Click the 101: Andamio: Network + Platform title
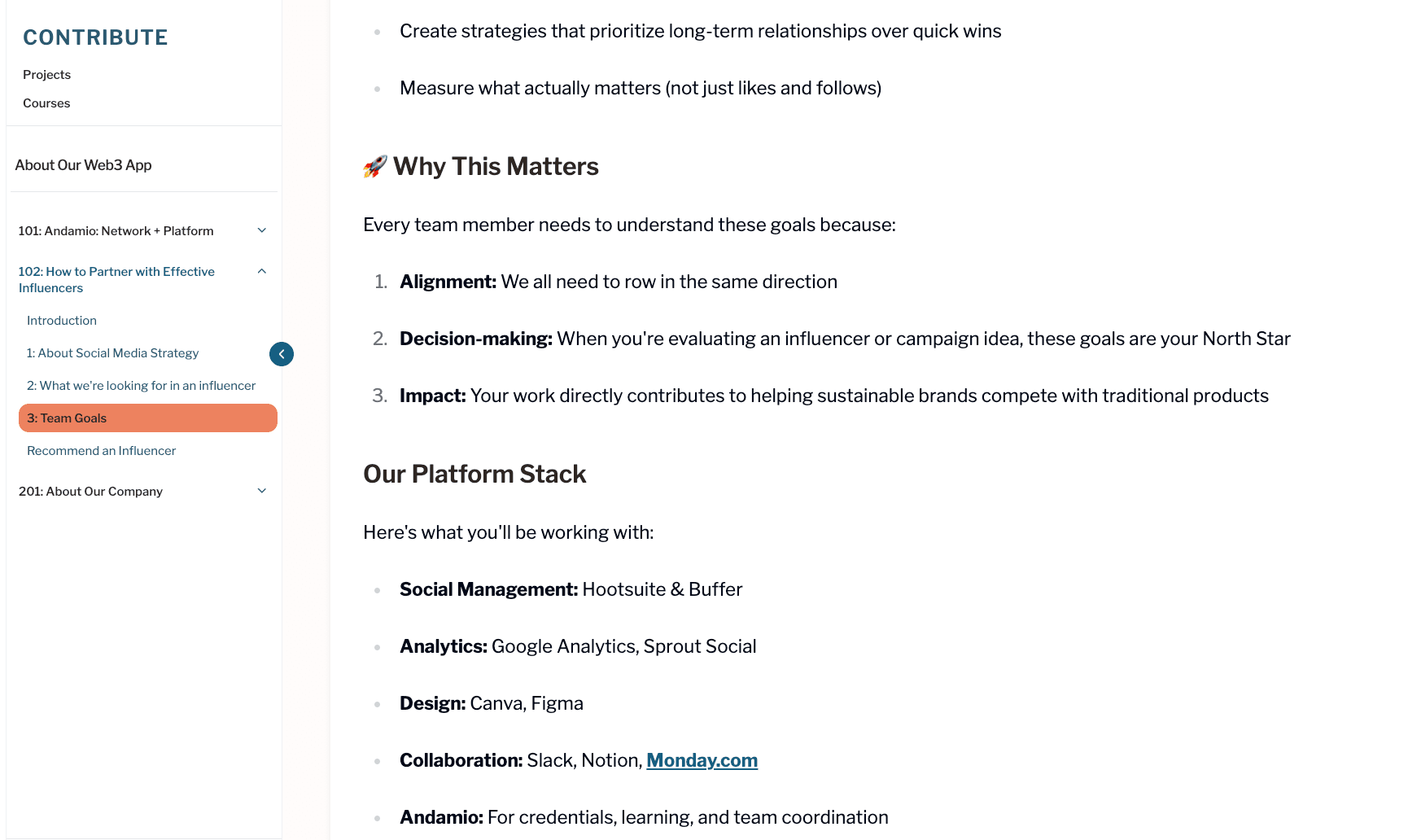This screenshot has width=1408, height=840. (116, 231)
